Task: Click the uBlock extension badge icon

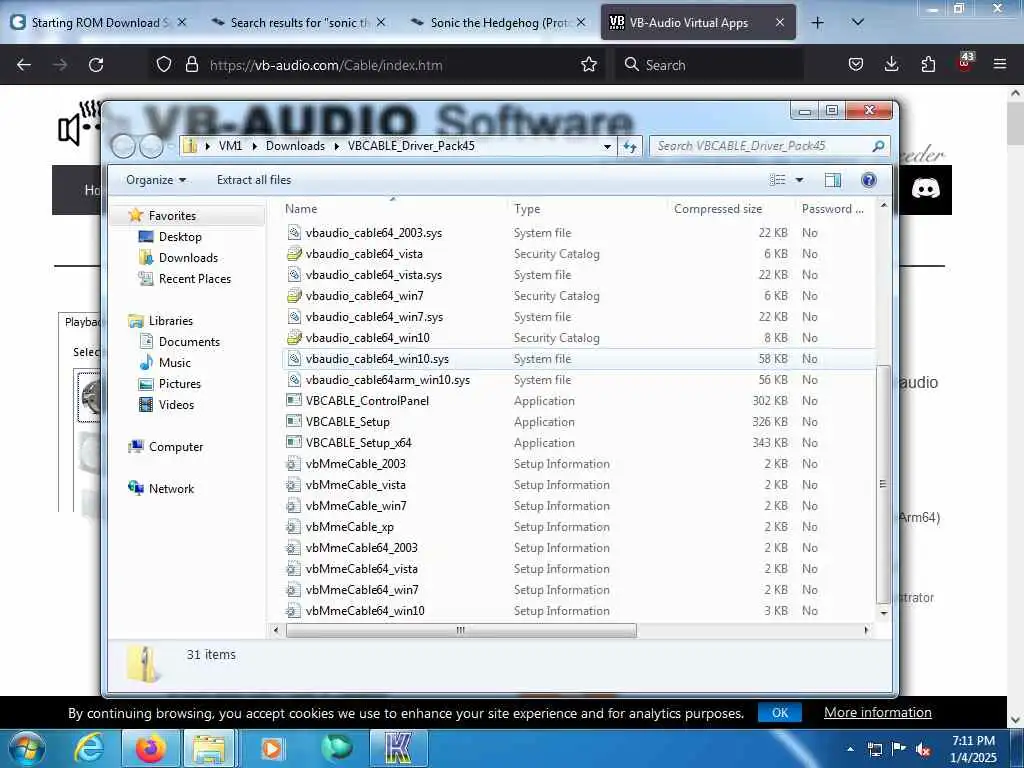Action: pyautogui.click(x=965, y=63)
